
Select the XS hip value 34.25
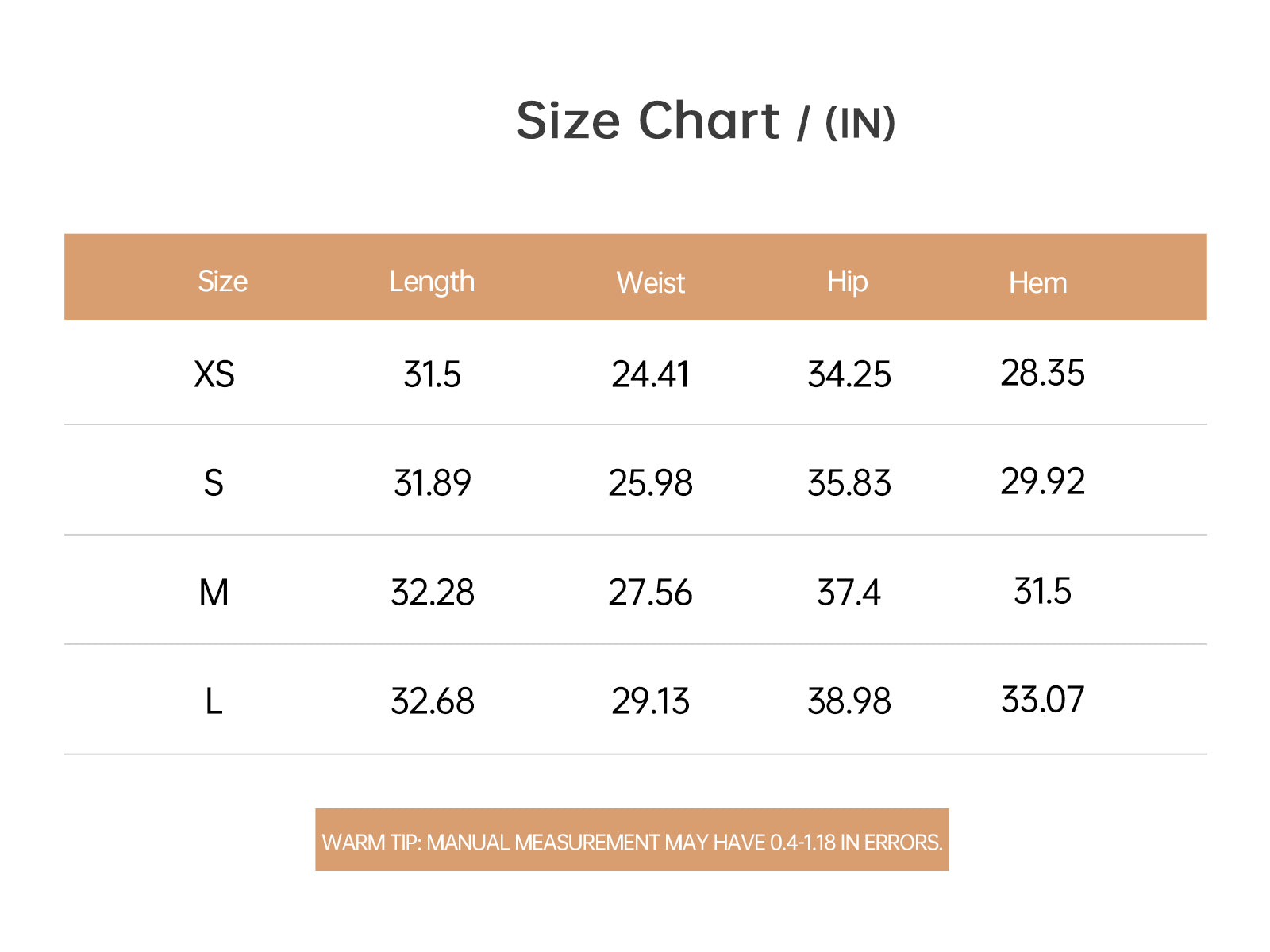pyautogui.click(x=849, y=374)
